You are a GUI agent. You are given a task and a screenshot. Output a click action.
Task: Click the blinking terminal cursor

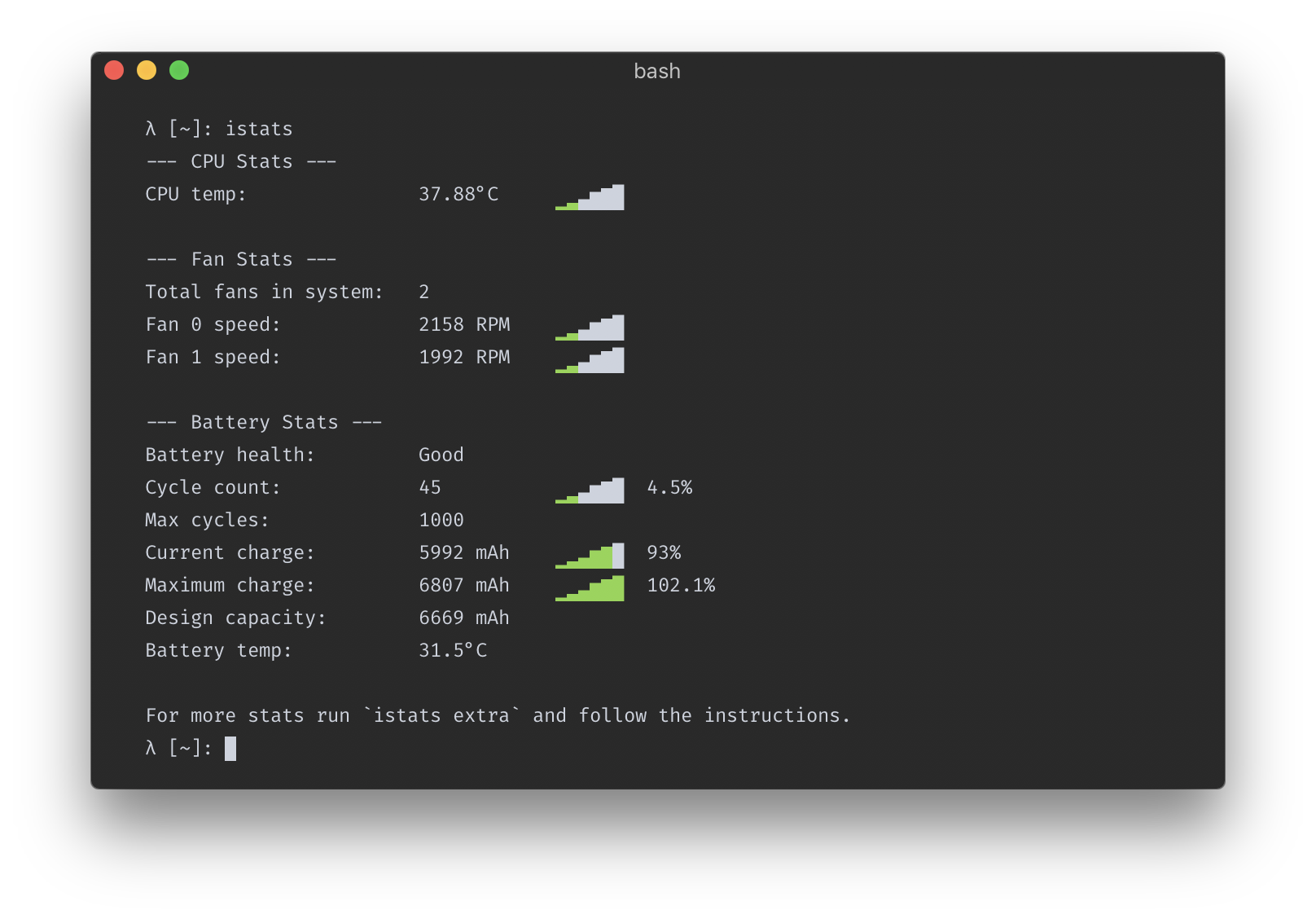coord(231,748)
